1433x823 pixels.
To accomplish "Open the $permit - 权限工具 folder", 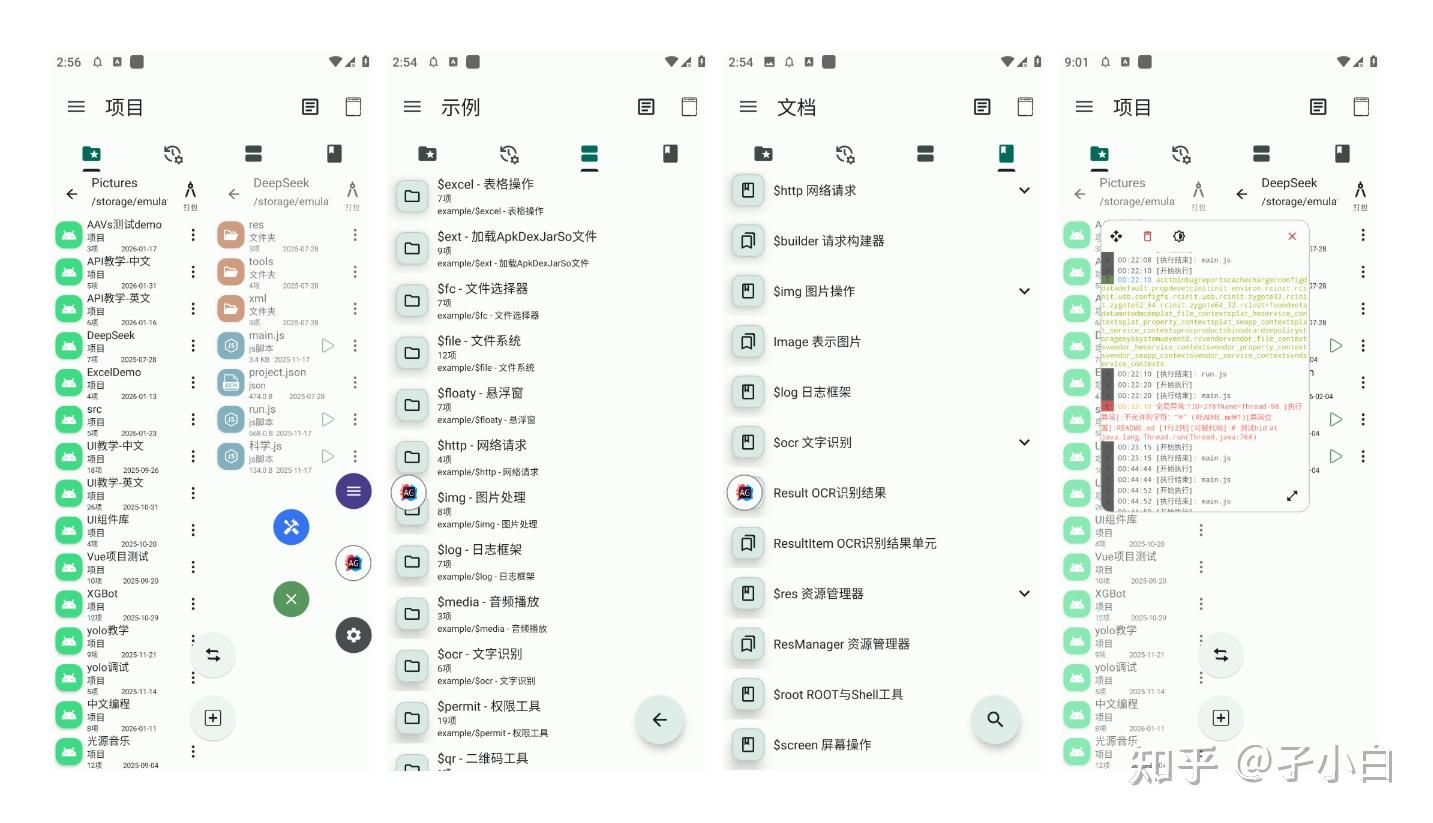I will pos(551,718).
